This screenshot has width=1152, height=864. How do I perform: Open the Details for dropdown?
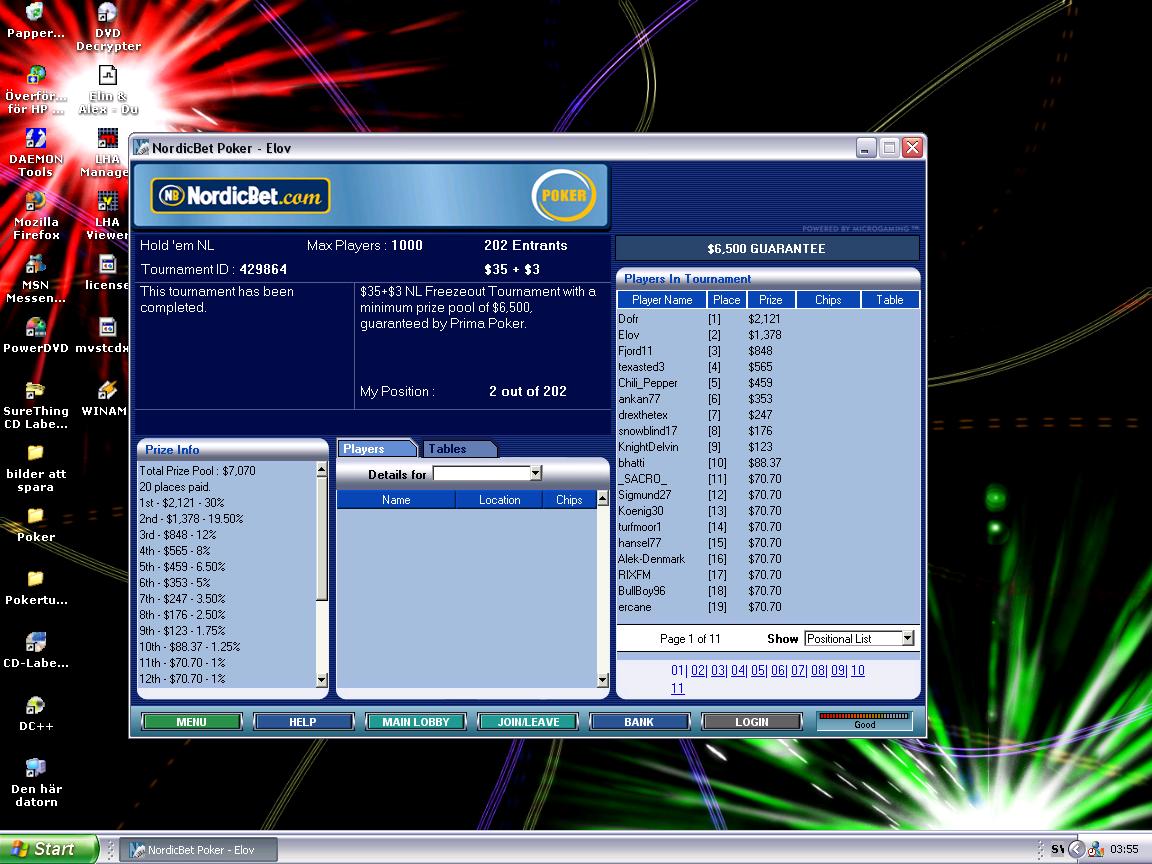[x=536, y=474]
